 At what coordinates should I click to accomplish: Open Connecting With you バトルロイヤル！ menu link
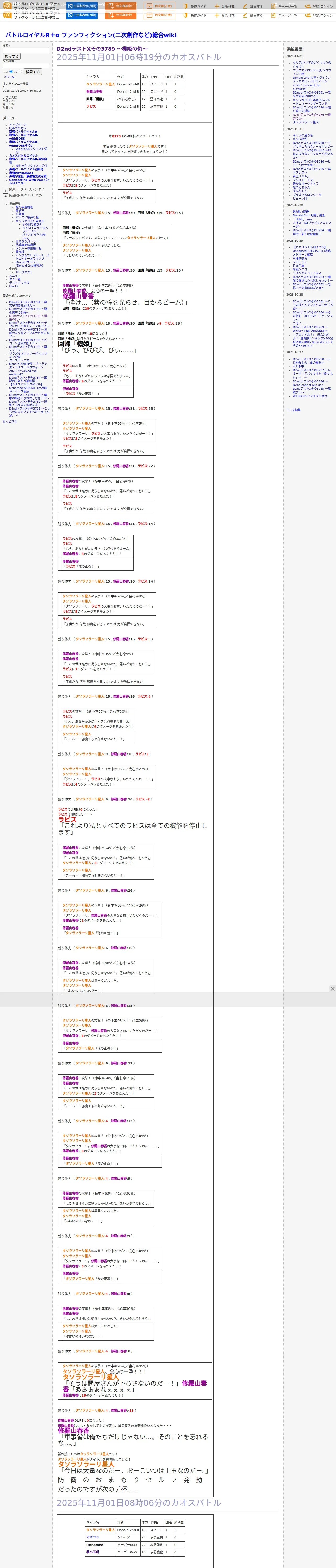(29, 181)
